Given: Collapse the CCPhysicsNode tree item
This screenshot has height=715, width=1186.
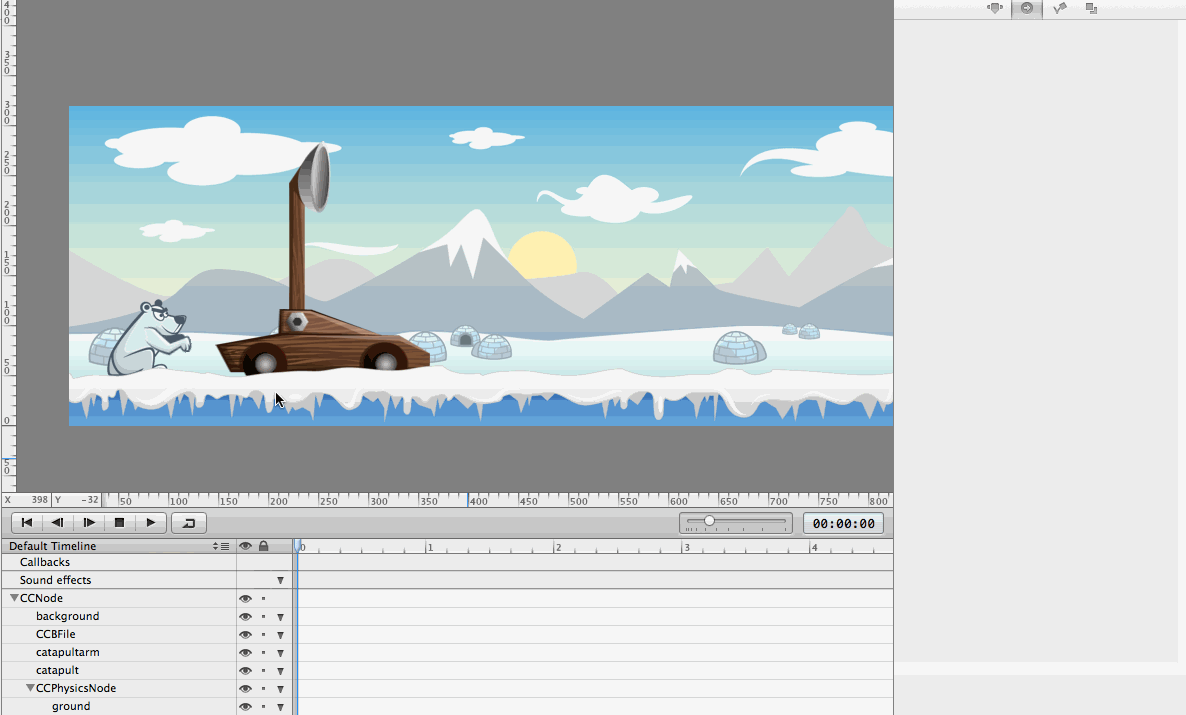Looking at the screenshot, I should point(31,689).
